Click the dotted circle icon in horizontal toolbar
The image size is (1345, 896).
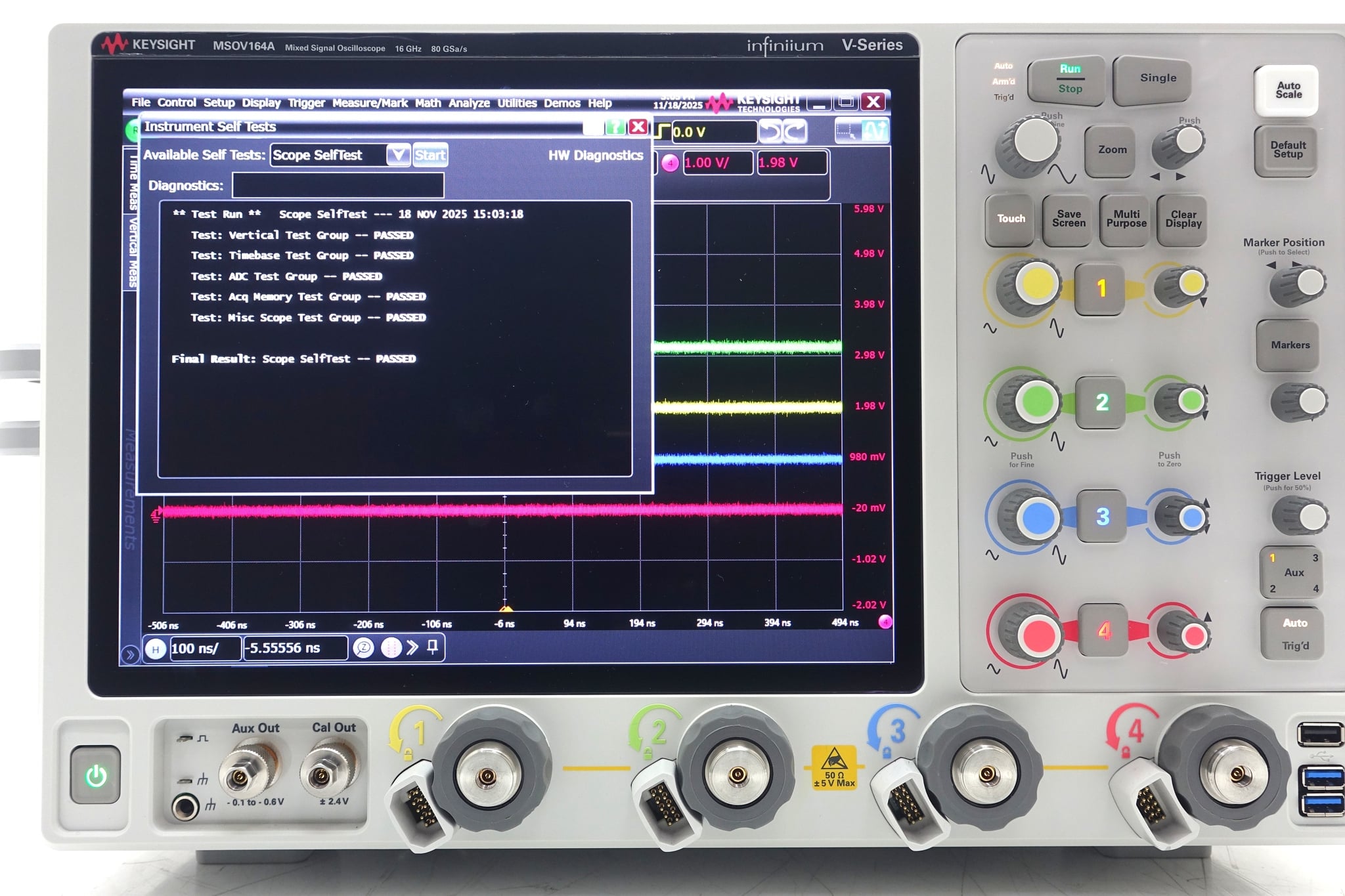click(391, 649)
